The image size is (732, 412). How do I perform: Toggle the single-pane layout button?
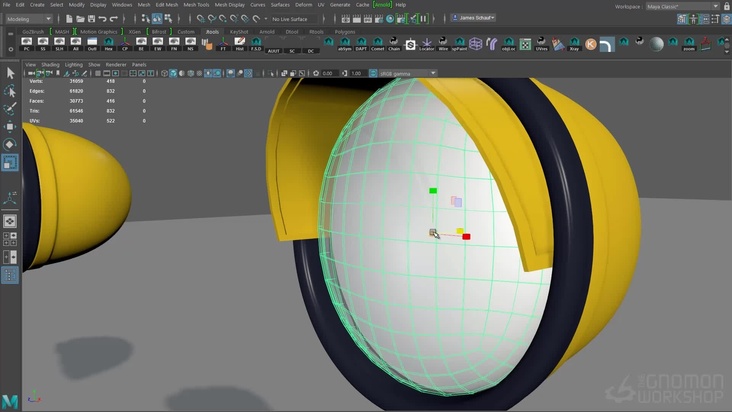click(x=10, y=220)
